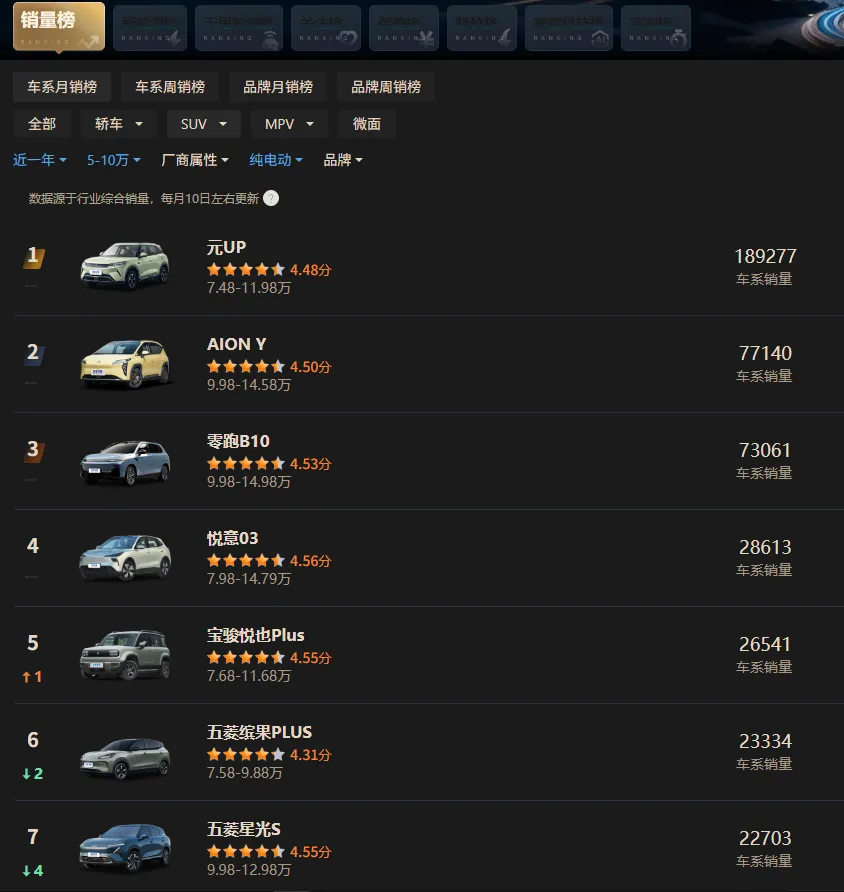Click the 4.53分 star rating of 零跑B10
This screenshot has height=892, width=844.
click(x=269, y=464)
